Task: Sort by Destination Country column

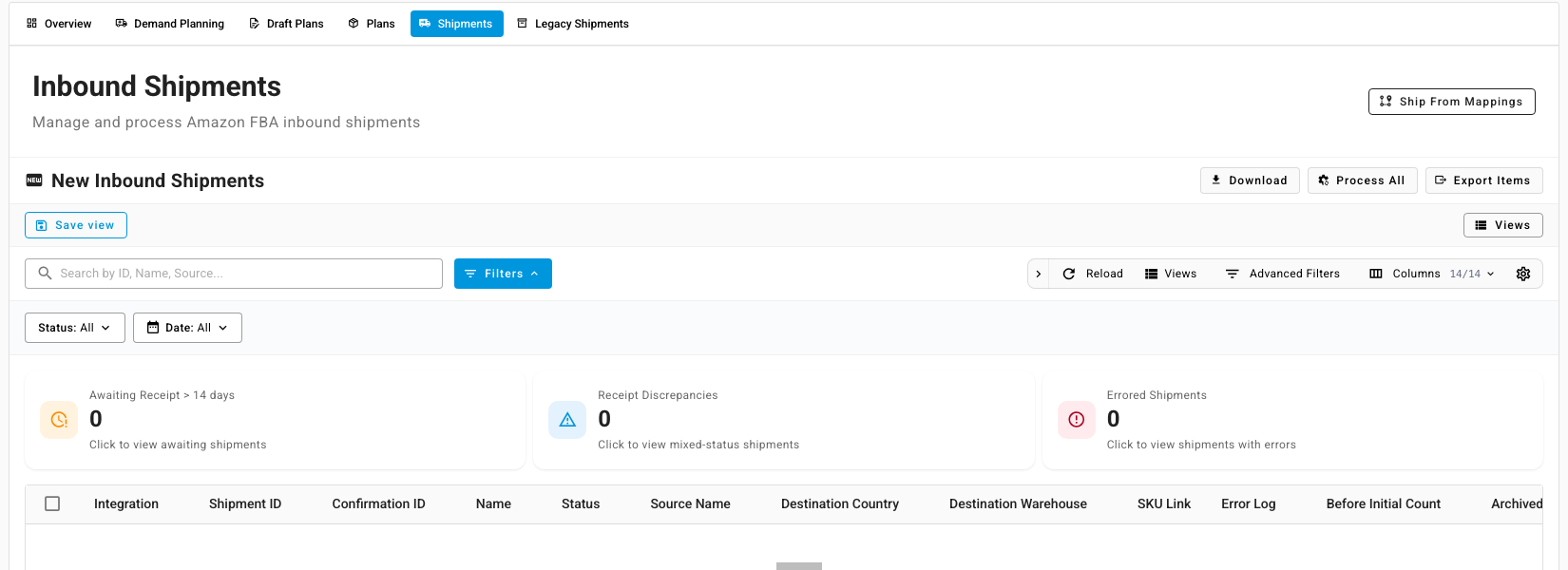Action: point(840,504)
